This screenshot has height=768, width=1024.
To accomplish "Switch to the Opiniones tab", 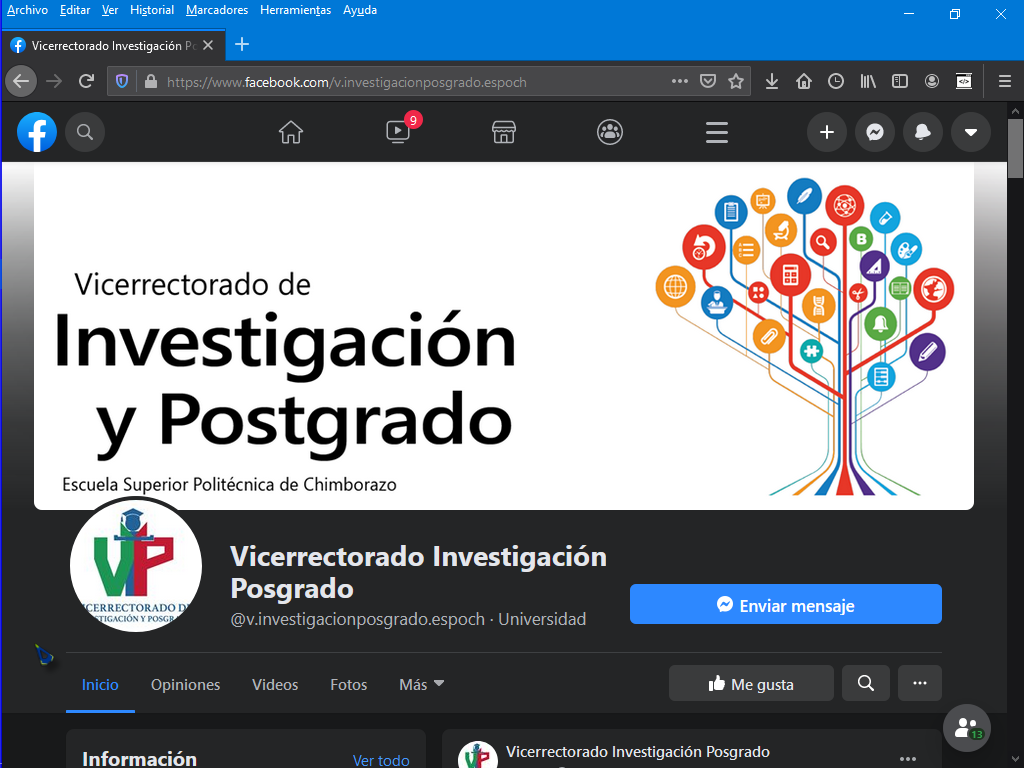I will pos(185,684).
